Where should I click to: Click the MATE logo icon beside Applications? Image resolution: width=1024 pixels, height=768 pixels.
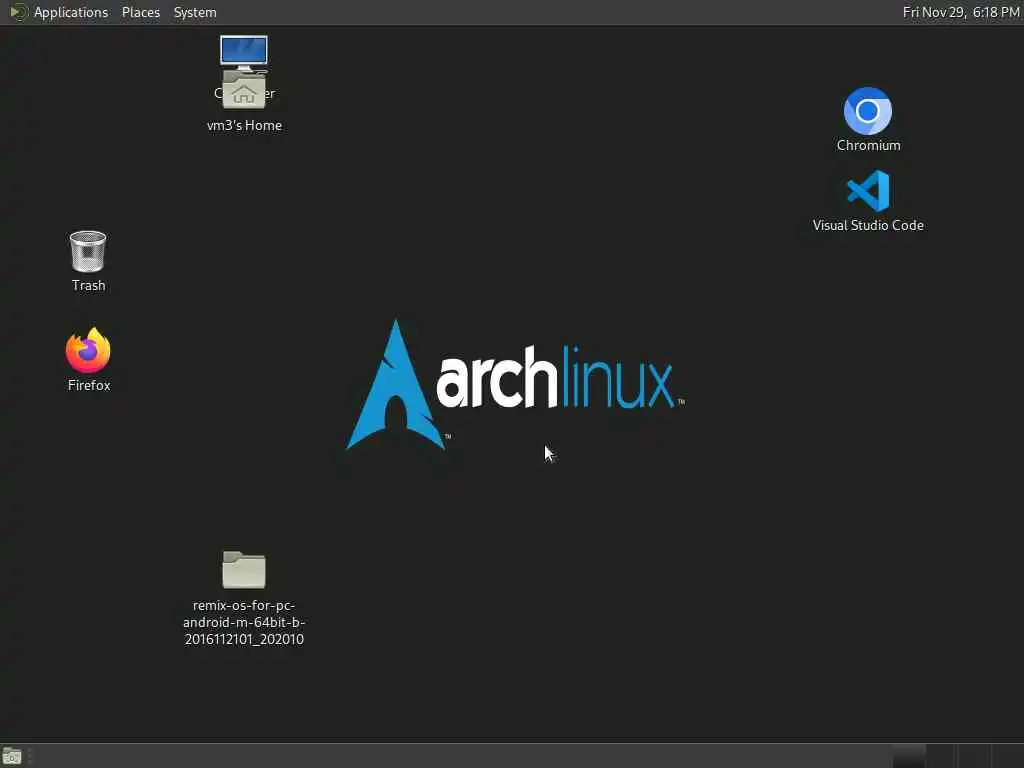pos(18,12)
